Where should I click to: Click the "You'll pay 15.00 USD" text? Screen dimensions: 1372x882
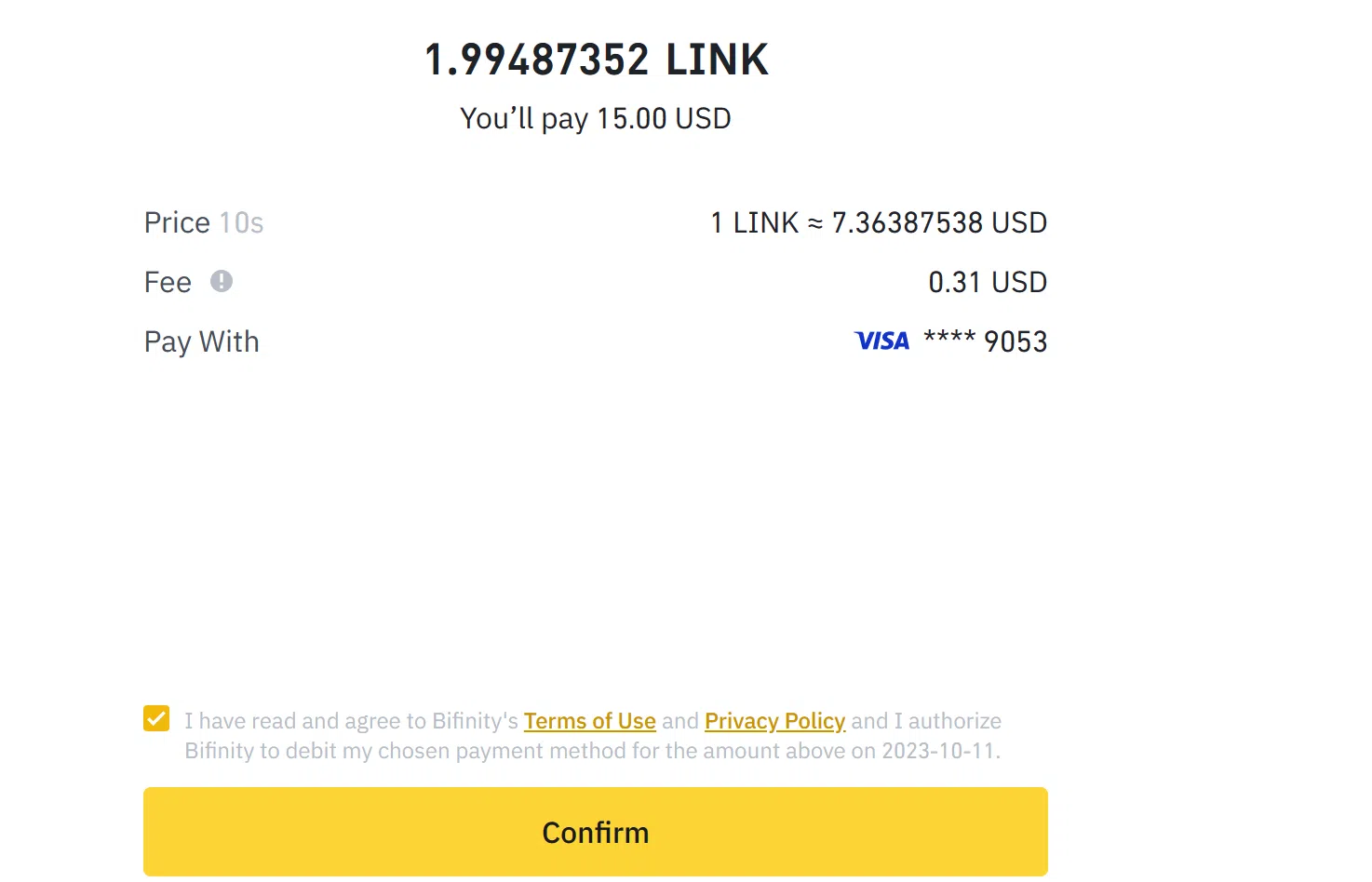(596, 119)
